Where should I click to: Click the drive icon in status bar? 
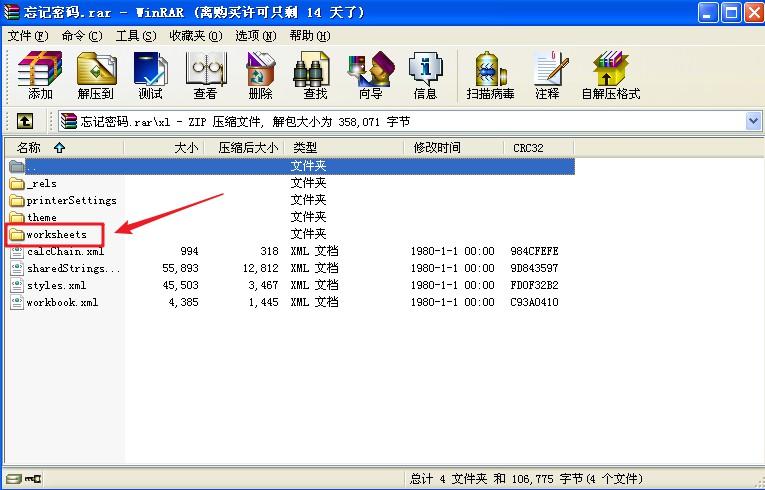point(14,479)
